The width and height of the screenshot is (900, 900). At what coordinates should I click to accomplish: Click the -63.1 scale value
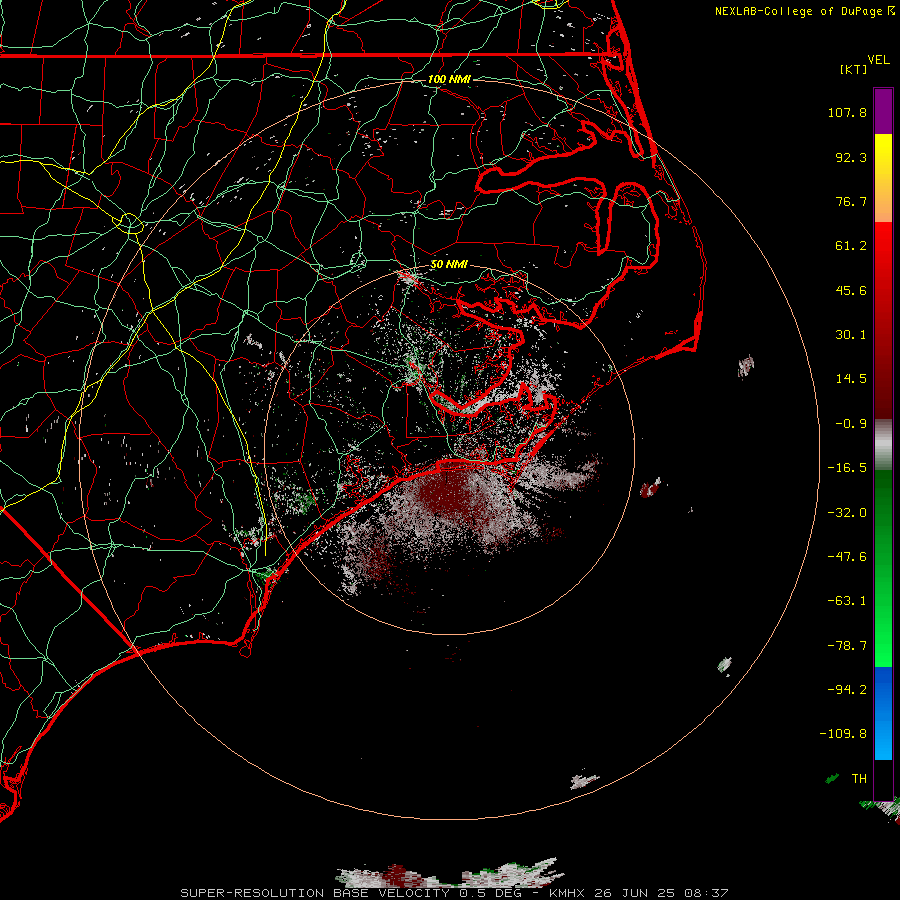(x=847, y=601)
